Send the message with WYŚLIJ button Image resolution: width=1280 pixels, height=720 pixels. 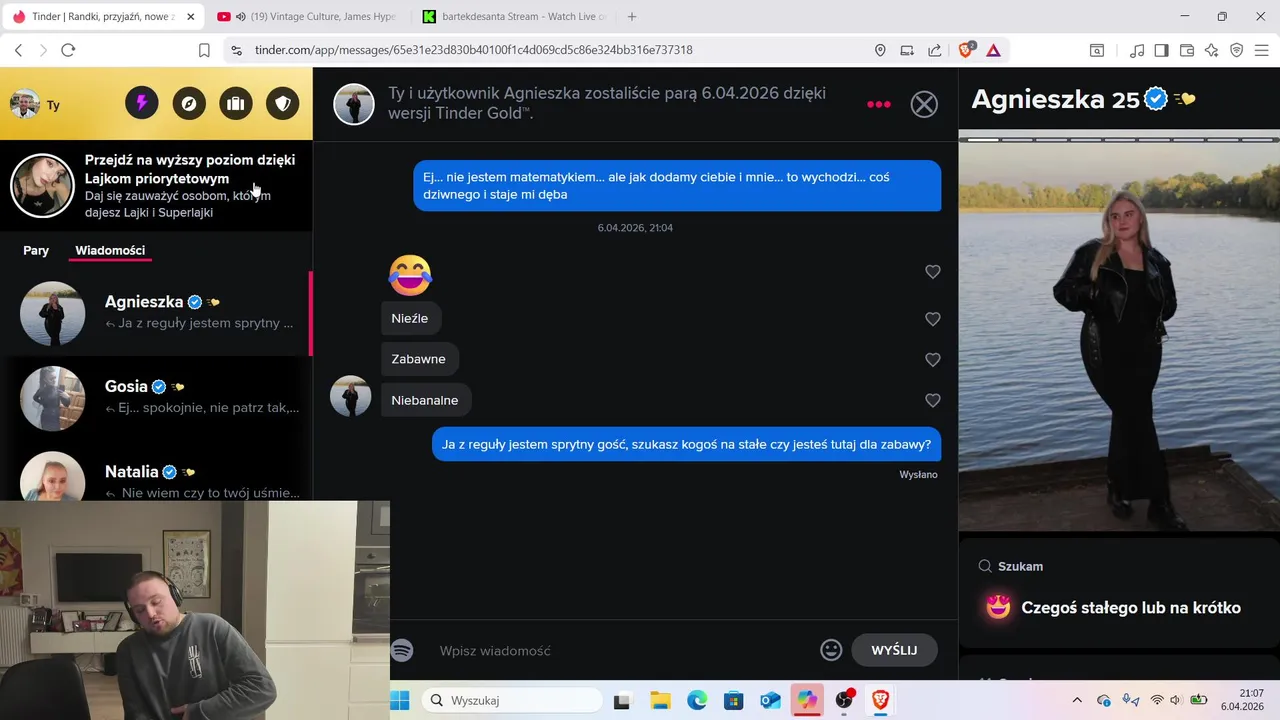(894, 650)
